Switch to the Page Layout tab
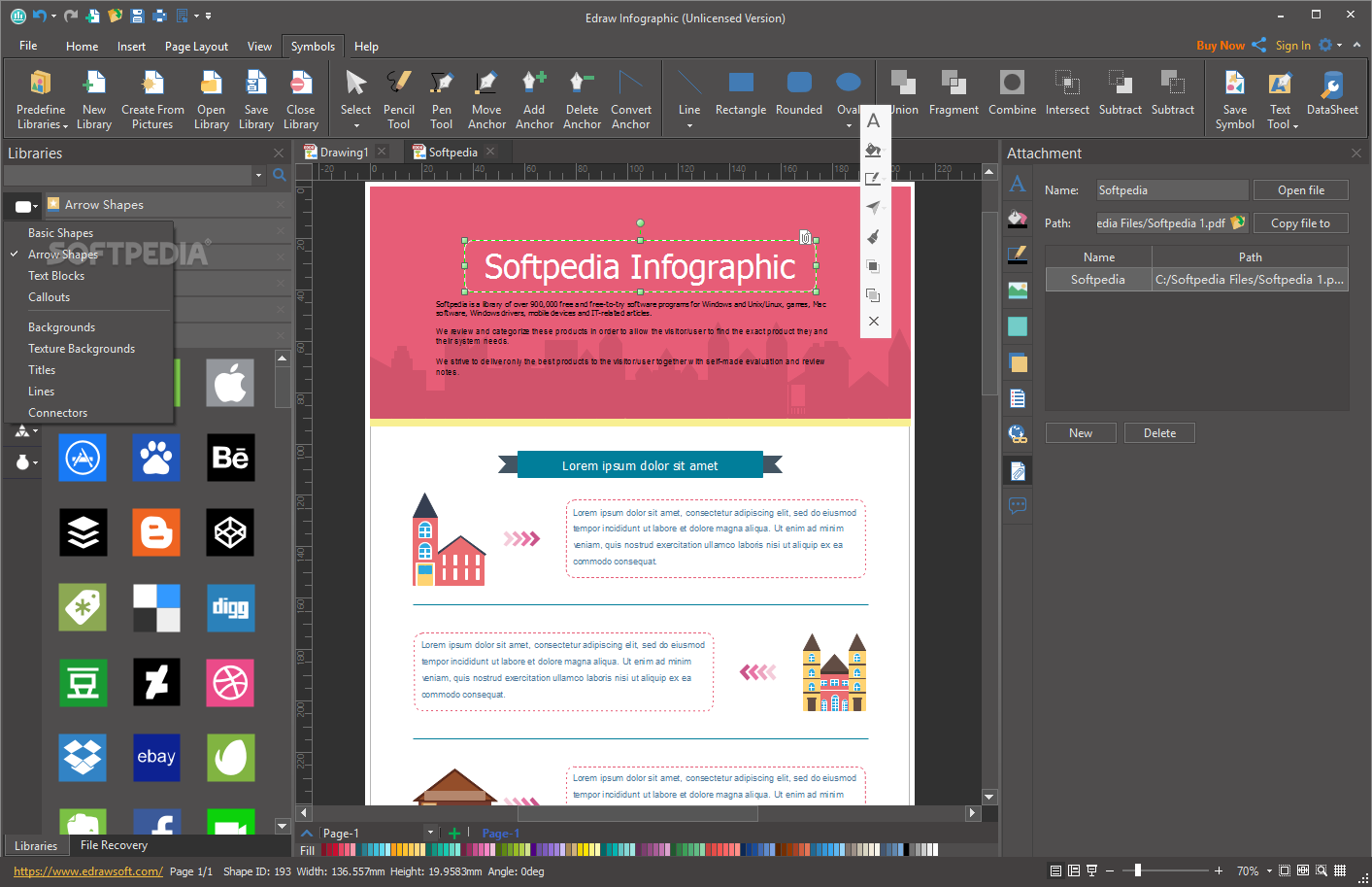This screenshot has height=887, width=1372. tap(196, 46)
